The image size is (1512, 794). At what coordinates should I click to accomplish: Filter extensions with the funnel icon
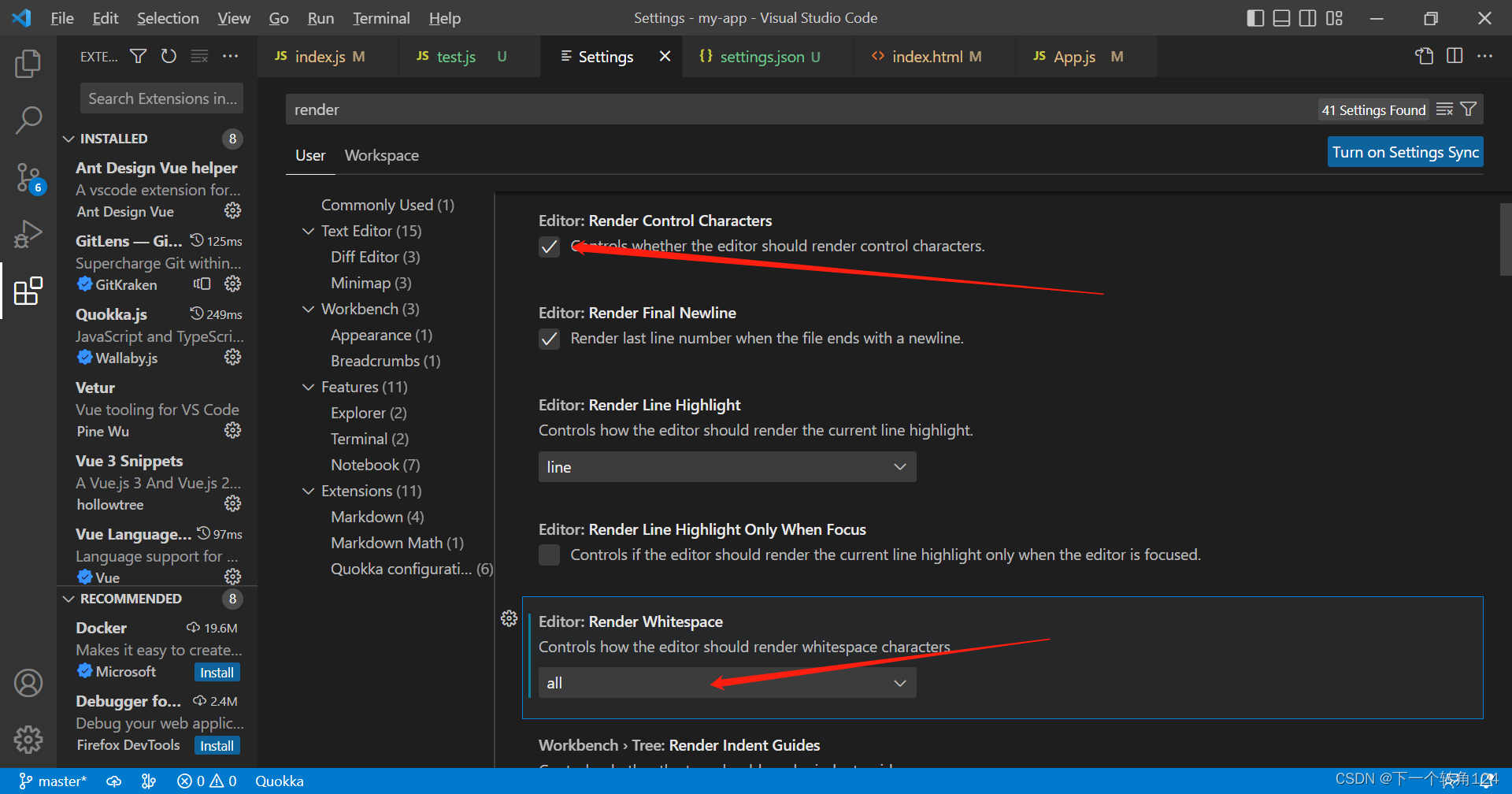click(139, 56)
